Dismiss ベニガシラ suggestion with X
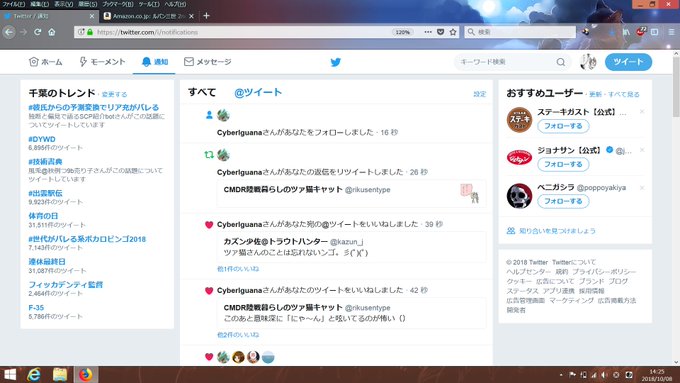Image resolution: width=680 pixels, height=383 pixels. click(642, 187)
